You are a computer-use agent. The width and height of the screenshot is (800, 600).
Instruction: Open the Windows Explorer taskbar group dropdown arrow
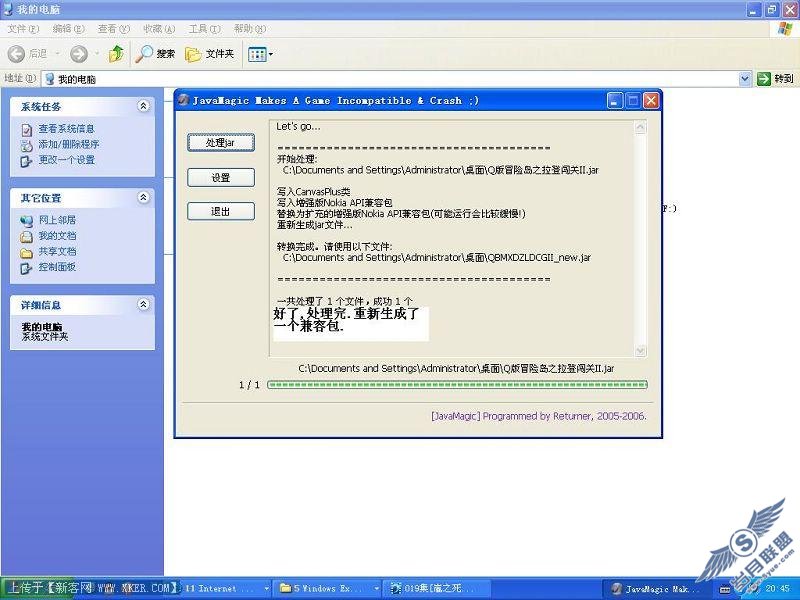click(x=377, y=589)
